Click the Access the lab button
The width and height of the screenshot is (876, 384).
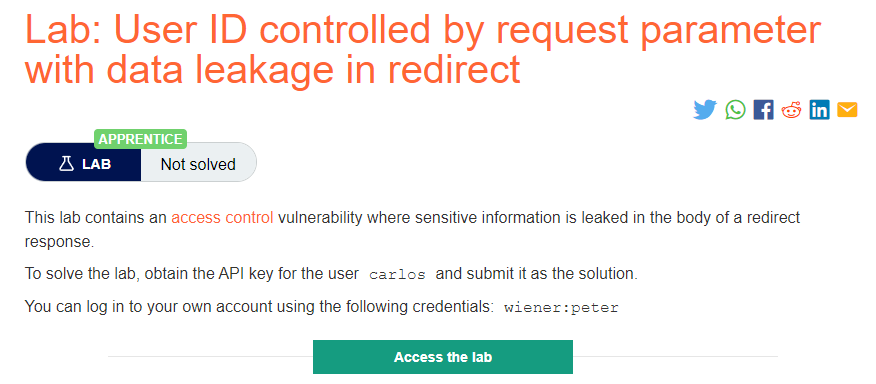(x=442, y=357)
